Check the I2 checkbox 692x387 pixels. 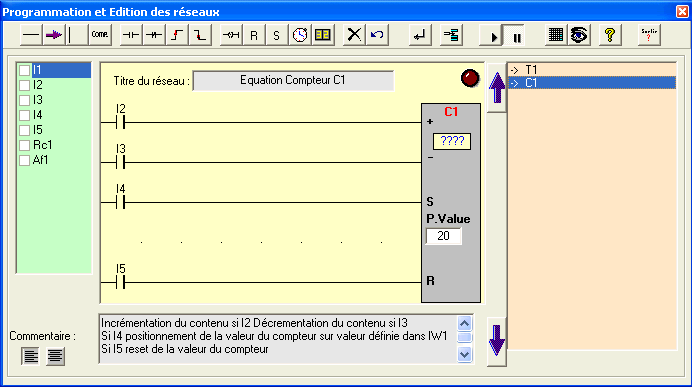click(x=25, y=85)
